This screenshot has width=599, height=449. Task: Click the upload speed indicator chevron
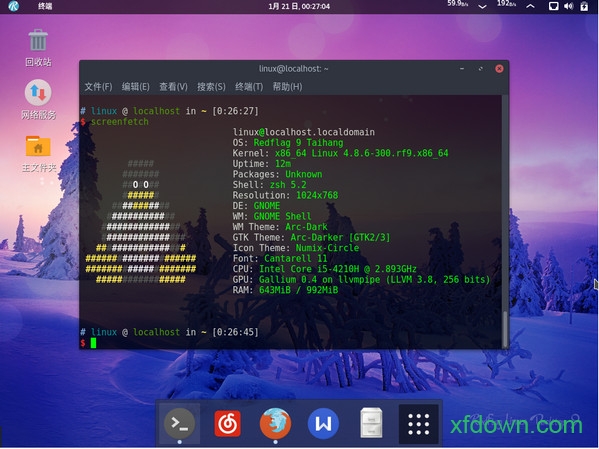[x=530, y=6]
